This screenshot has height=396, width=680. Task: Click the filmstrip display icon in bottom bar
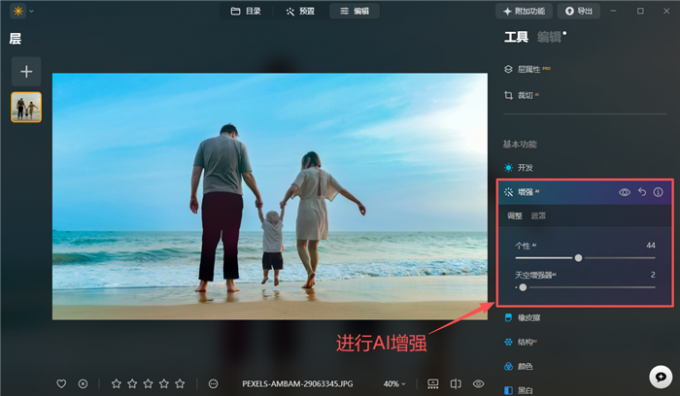pos(433,384)
